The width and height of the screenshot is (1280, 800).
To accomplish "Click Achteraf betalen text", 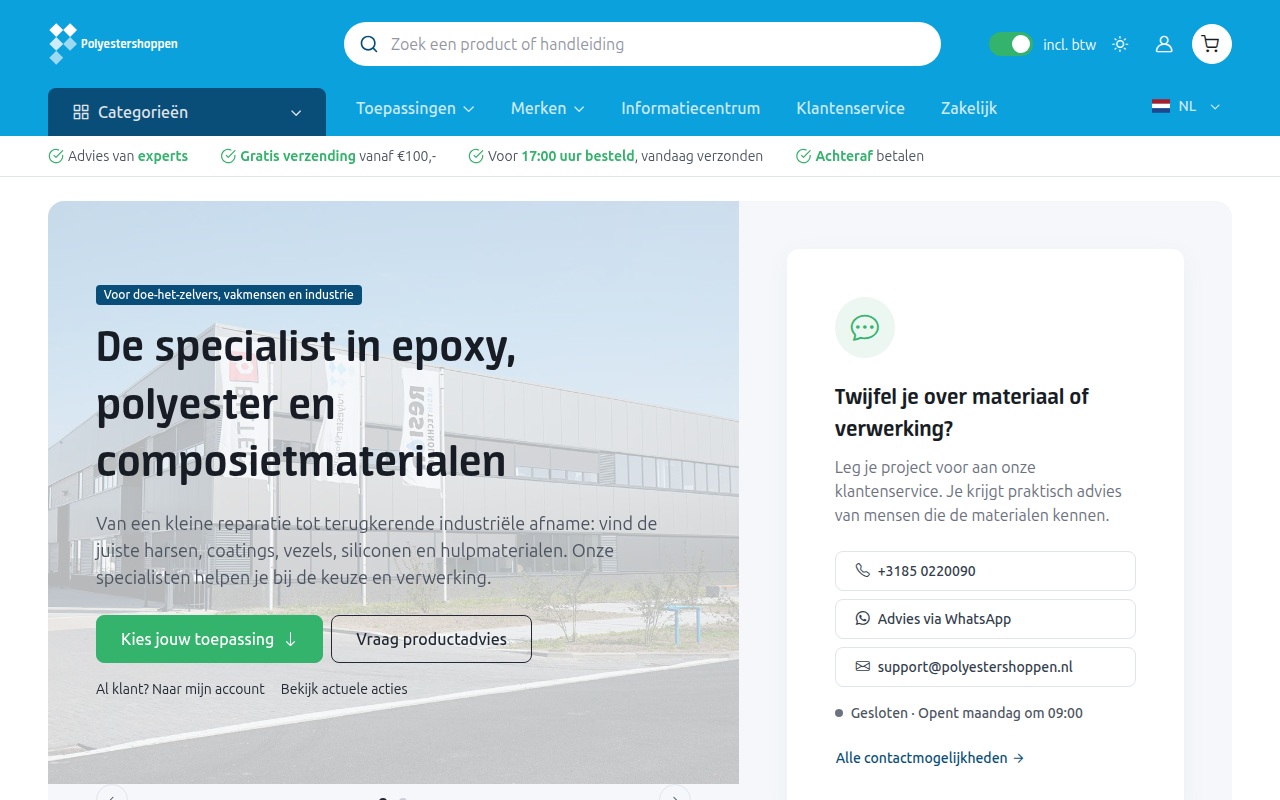I will [860, 156].
